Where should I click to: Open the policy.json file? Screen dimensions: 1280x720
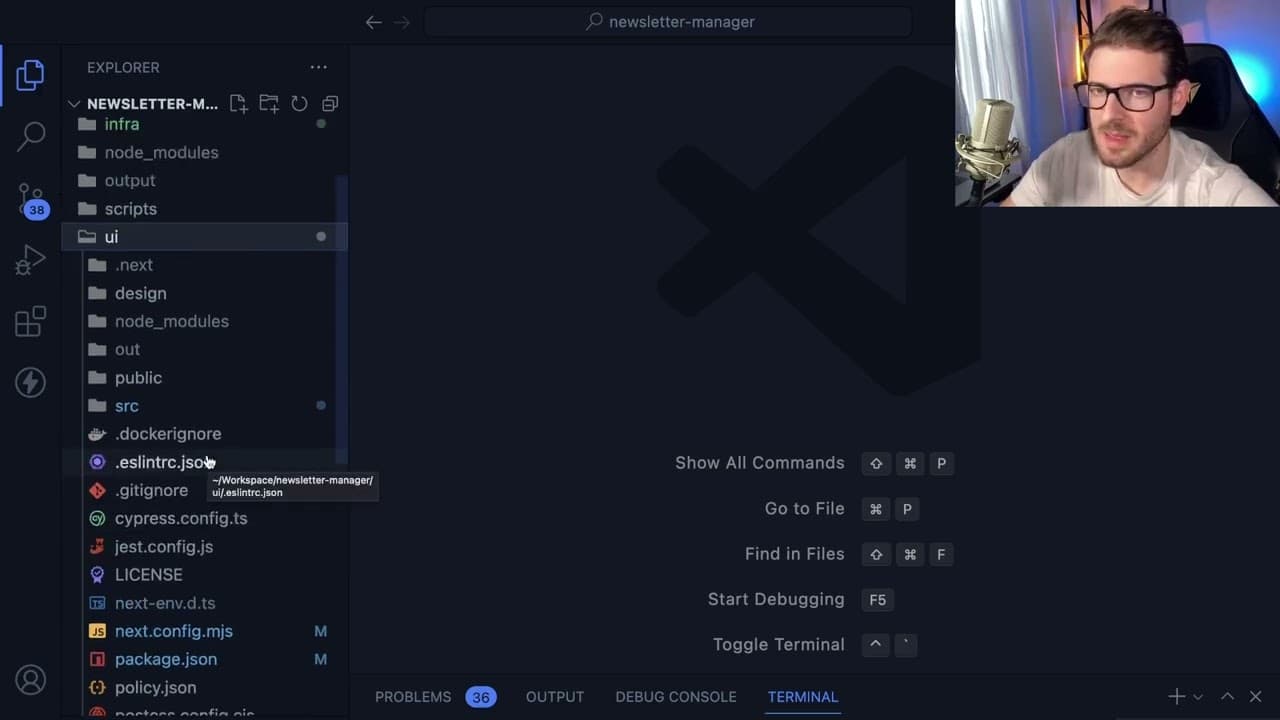point(204,687)
